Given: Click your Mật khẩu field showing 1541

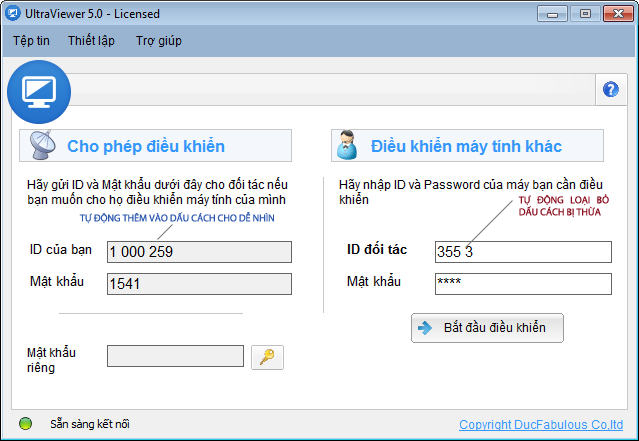Looking at the screenshot, I should click(199, 284).
